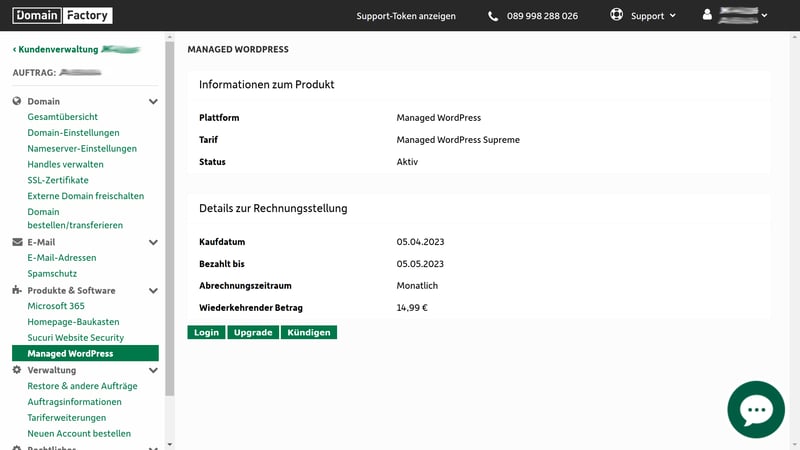Click the gear icon beside Verwaltung
Image resolution: width=800 pixels, height=450 pixels.
tap(17, 370)
